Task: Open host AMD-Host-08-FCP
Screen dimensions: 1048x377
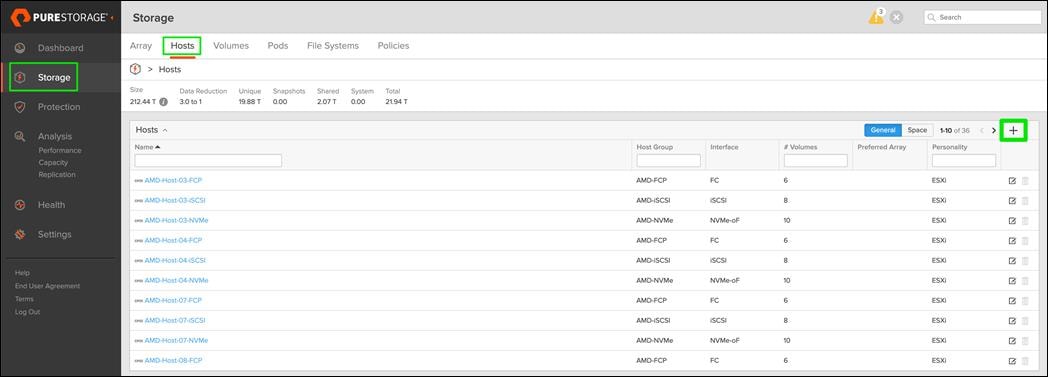Action: click(x=173, y=361)
